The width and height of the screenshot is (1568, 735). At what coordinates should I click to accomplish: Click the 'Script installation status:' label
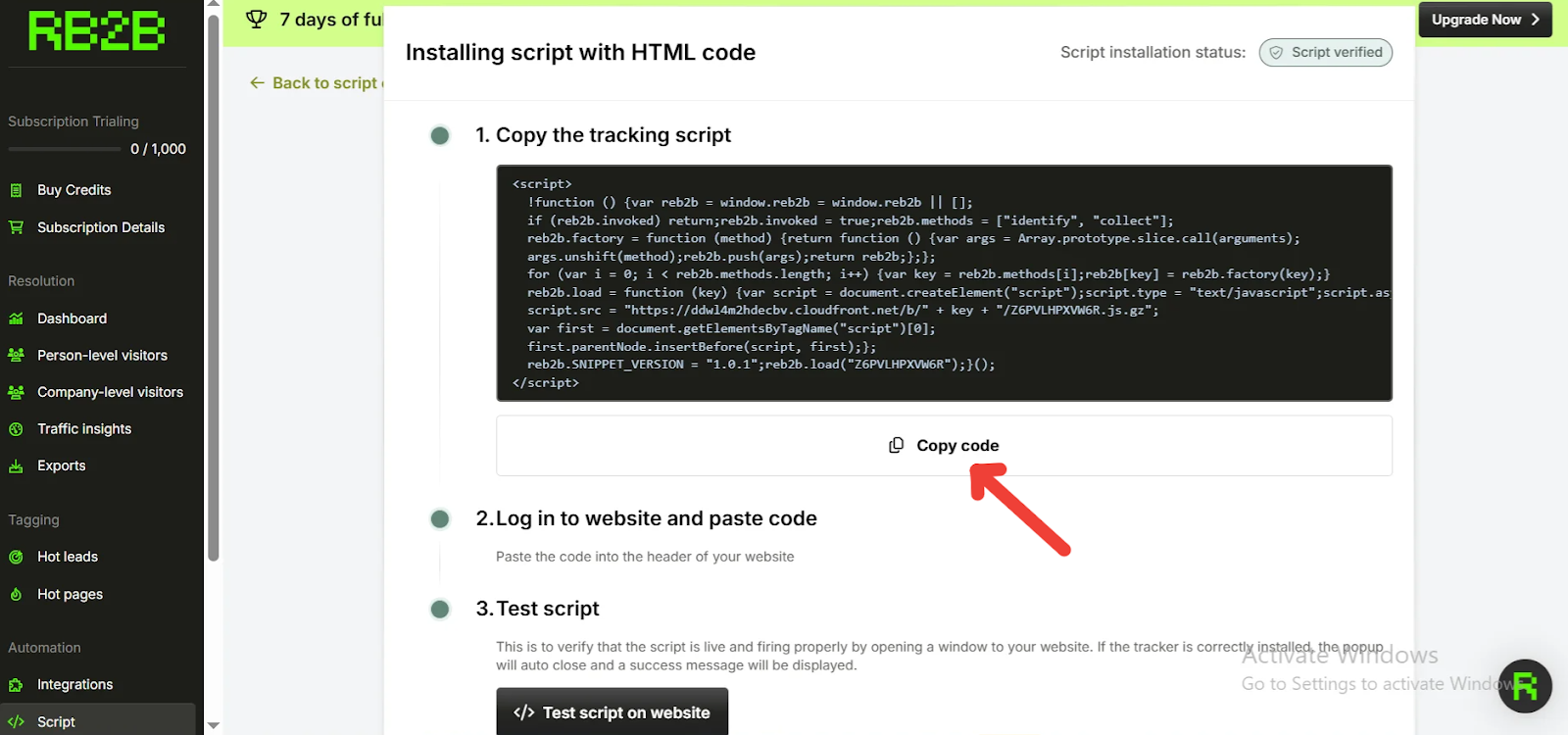pyautogui.click(x=1152, y=53)
